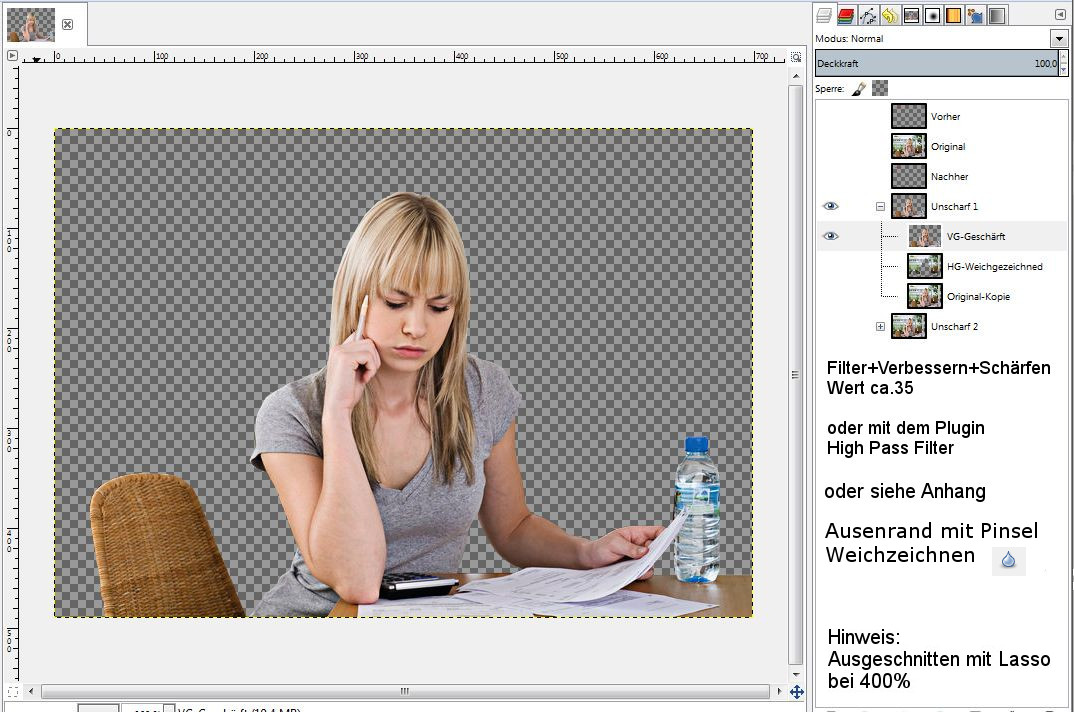
Task: Select the Unscharf 2 layer group name
Action: [x=954, y=327]
